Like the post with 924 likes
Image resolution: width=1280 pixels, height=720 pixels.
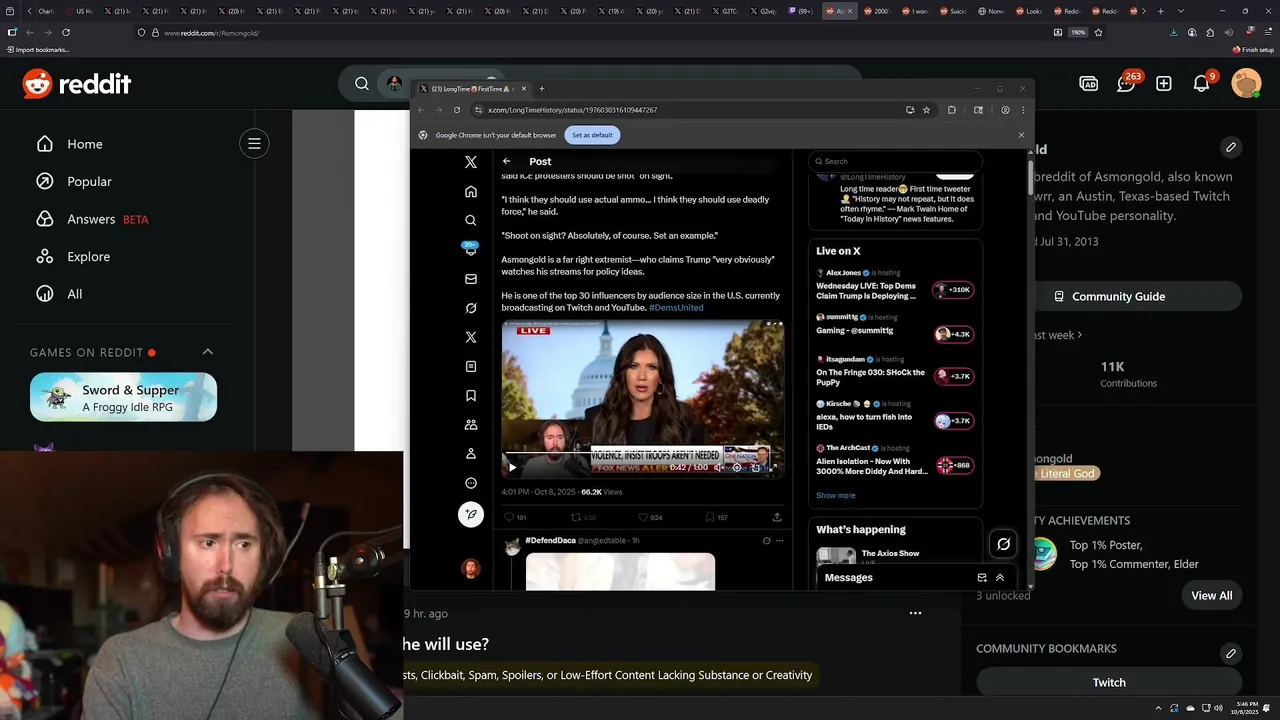pos(650,517)
